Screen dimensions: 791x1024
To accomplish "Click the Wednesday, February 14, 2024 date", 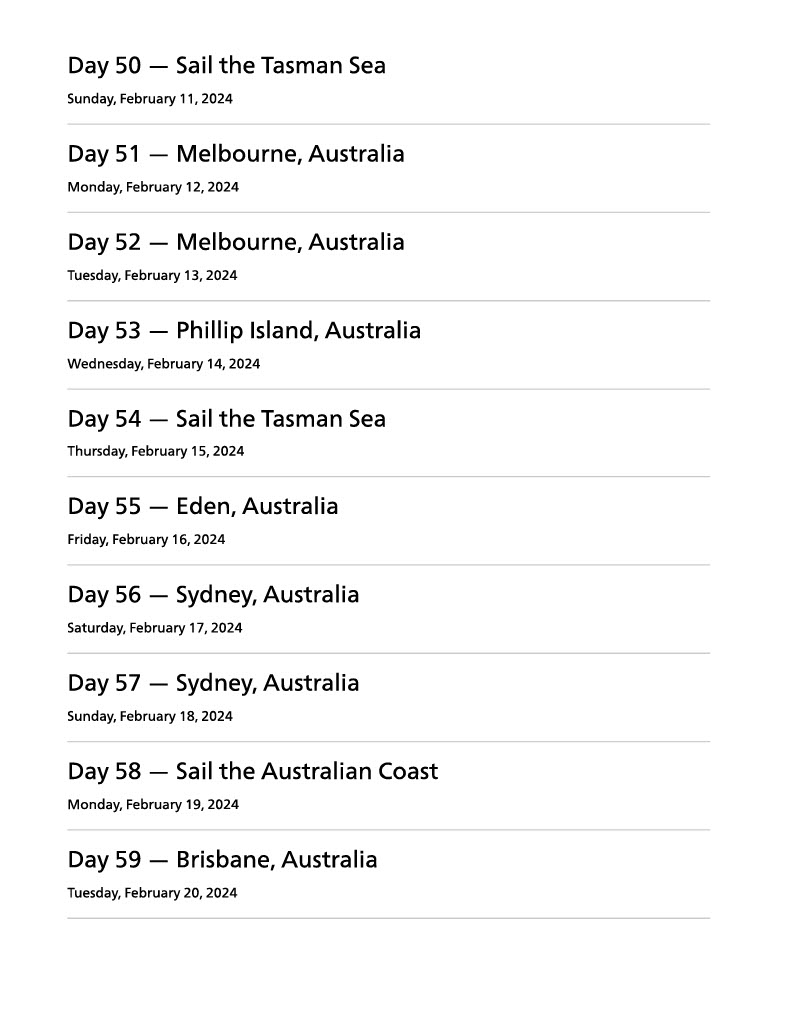I will 163,364.
